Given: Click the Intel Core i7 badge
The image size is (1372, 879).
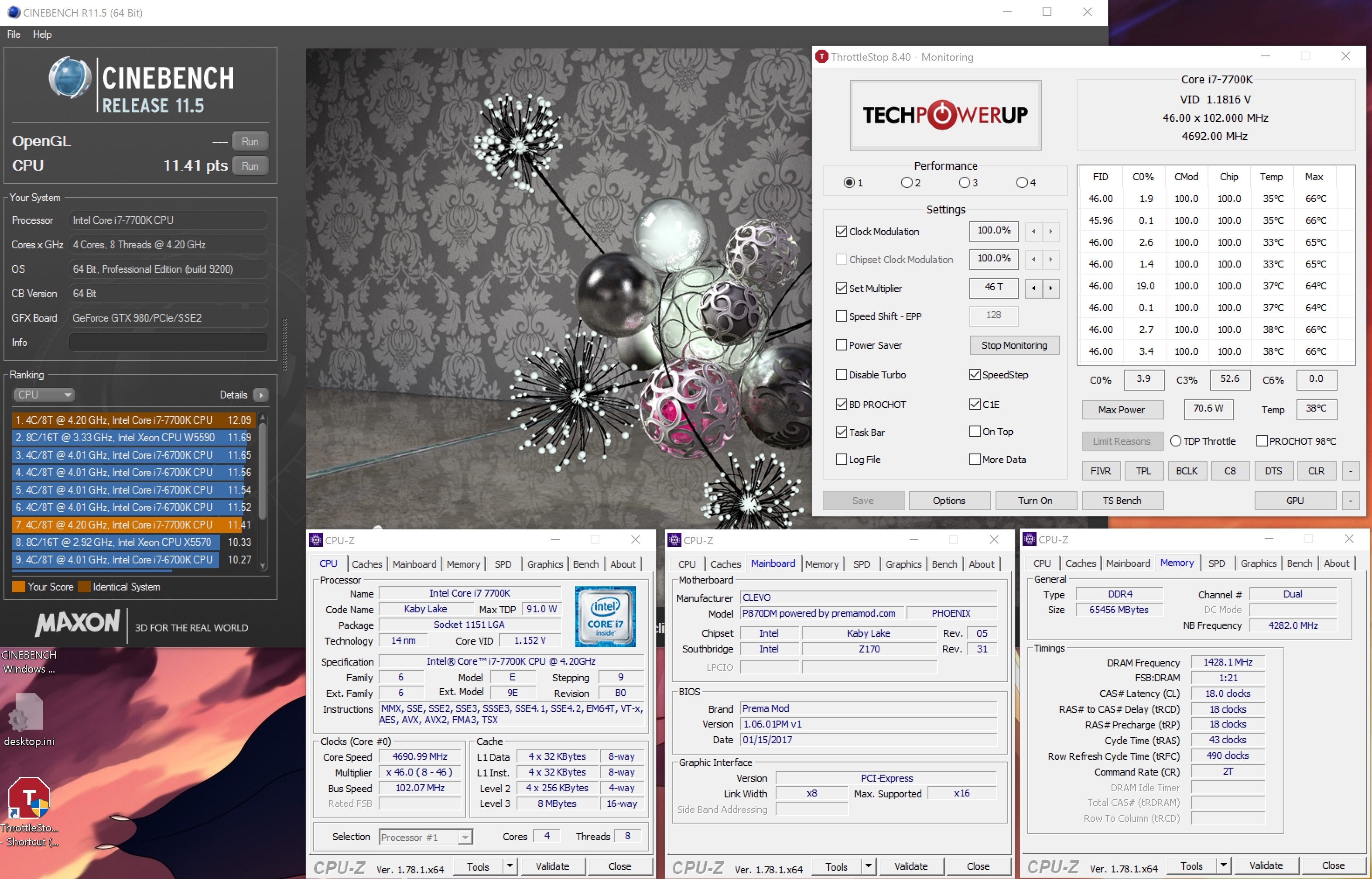Looking at the screenshot, I should pos(605,616).
